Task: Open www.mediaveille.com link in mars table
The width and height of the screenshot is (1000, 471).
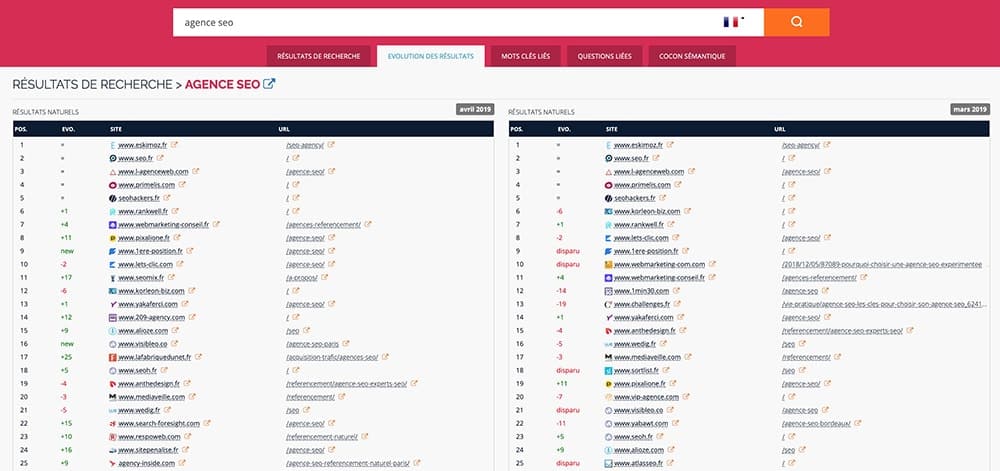Action: click(647, 358)
